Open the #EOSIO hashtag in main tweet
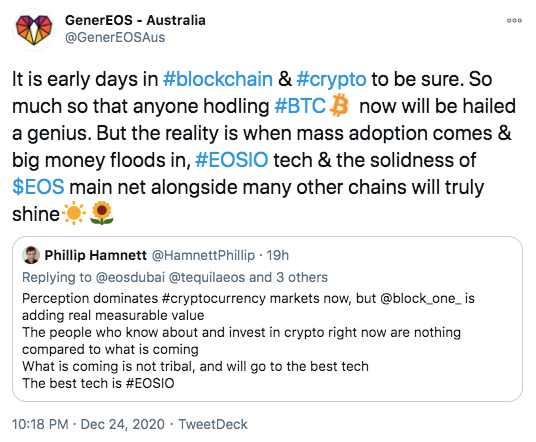This screenshot has height=442, width=536. point(231,160)
